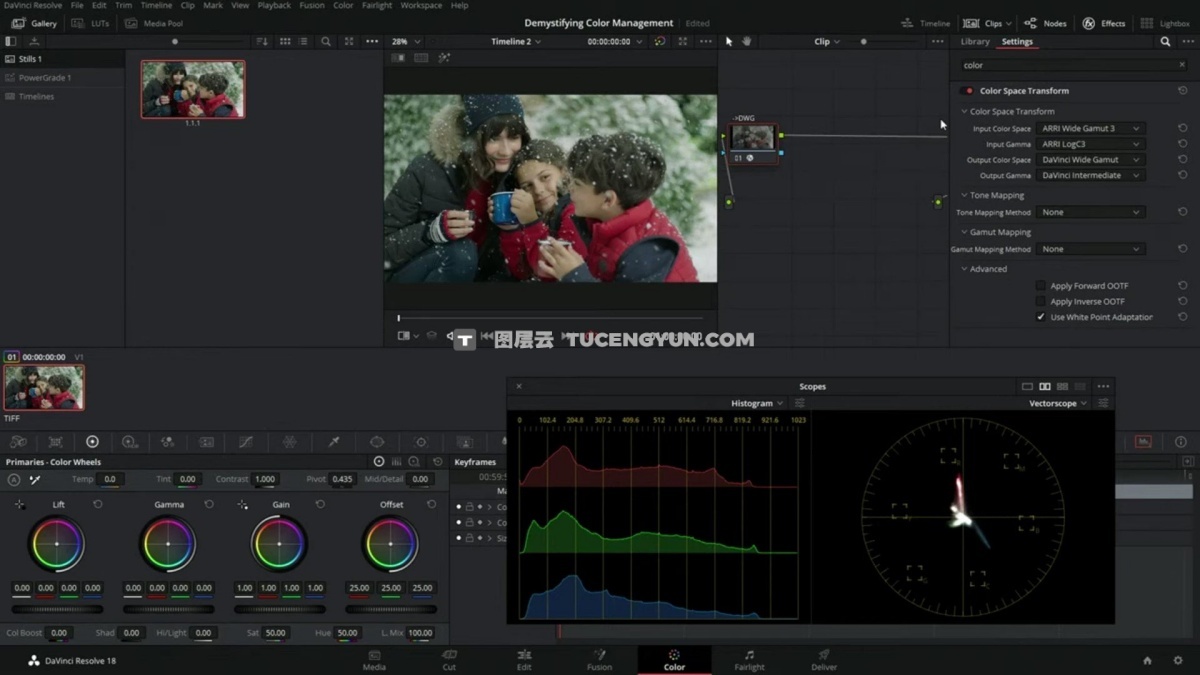Select the PowerGrade 1 album

(x=44, y=77)
